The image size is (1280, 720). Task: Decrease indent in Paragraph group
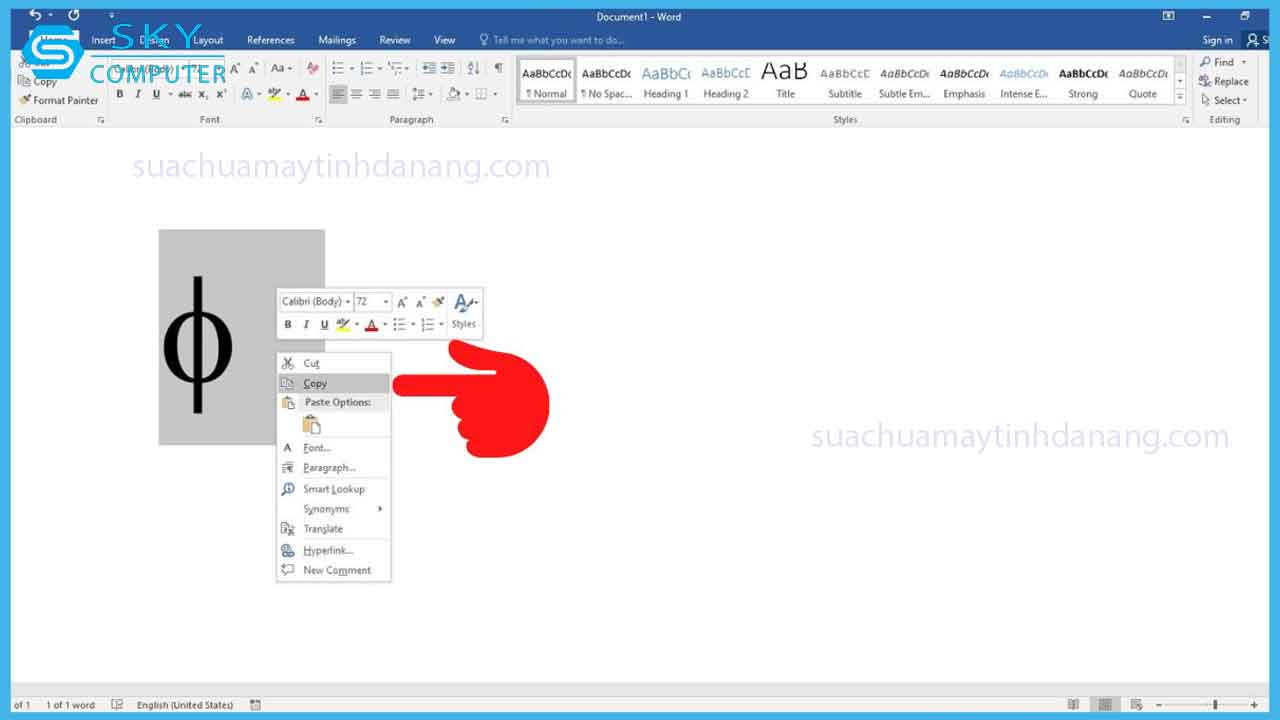[x=429, y=68]
